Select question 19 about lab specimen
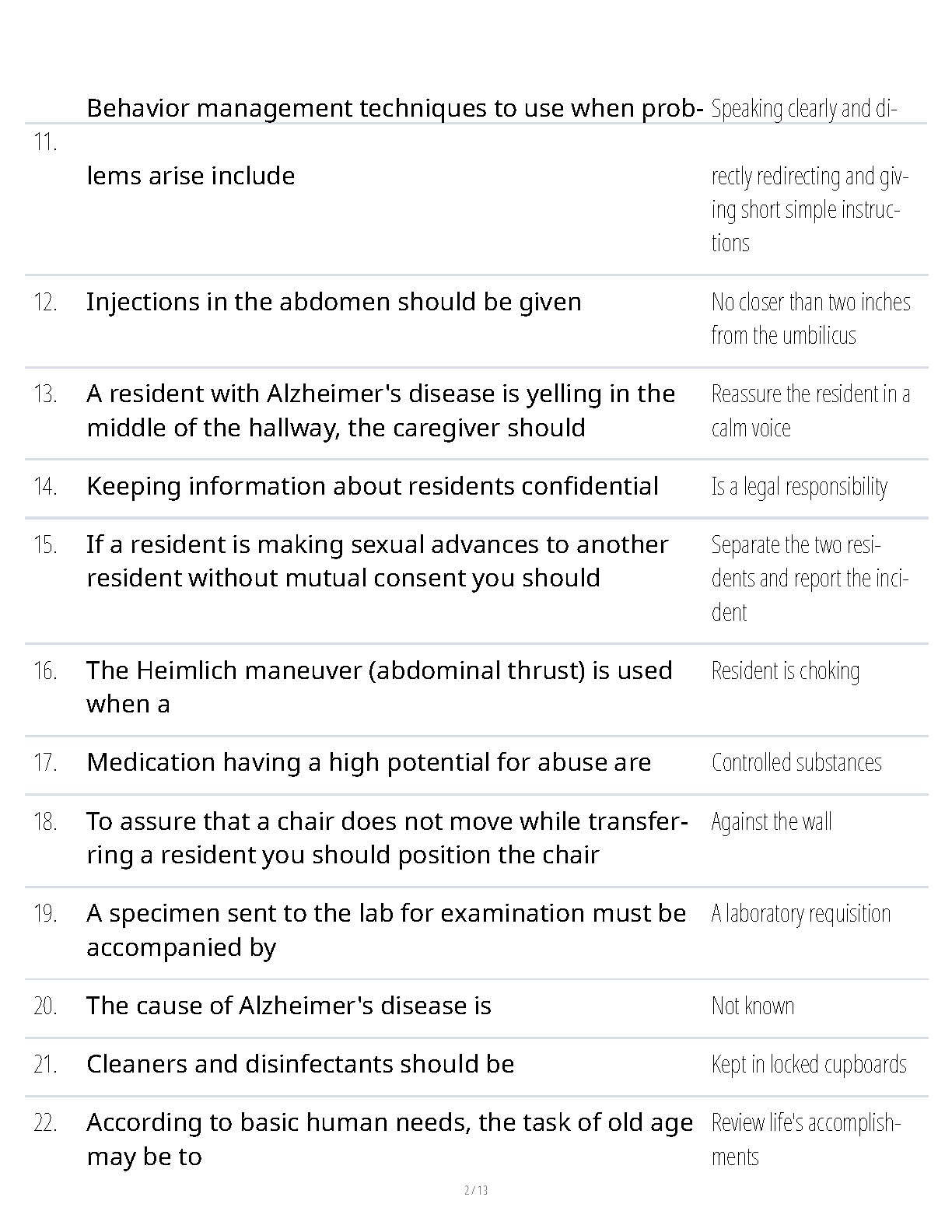Image resolution: width=952 pixels, height=1232 pixels. click(x=387, y=930)
